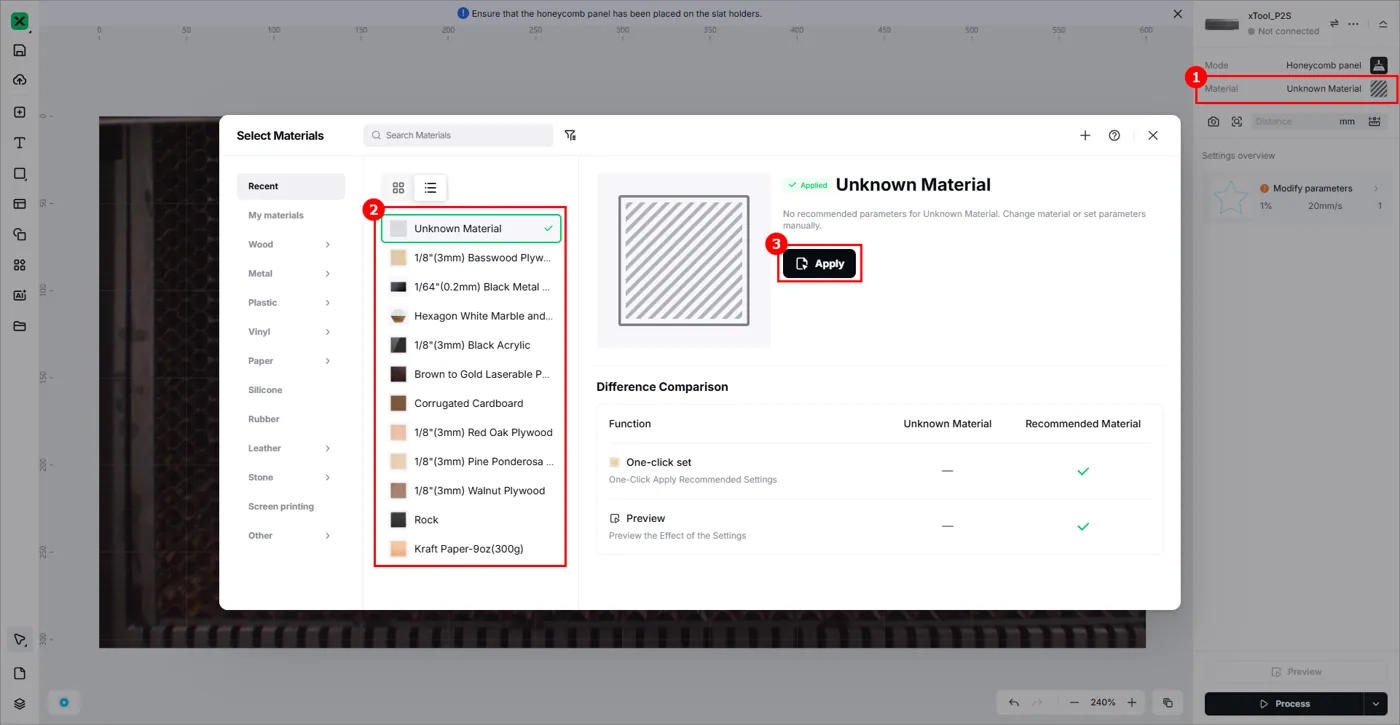Expand the Leather category
Screen dimensions: 1400x725
coord(328,448)
